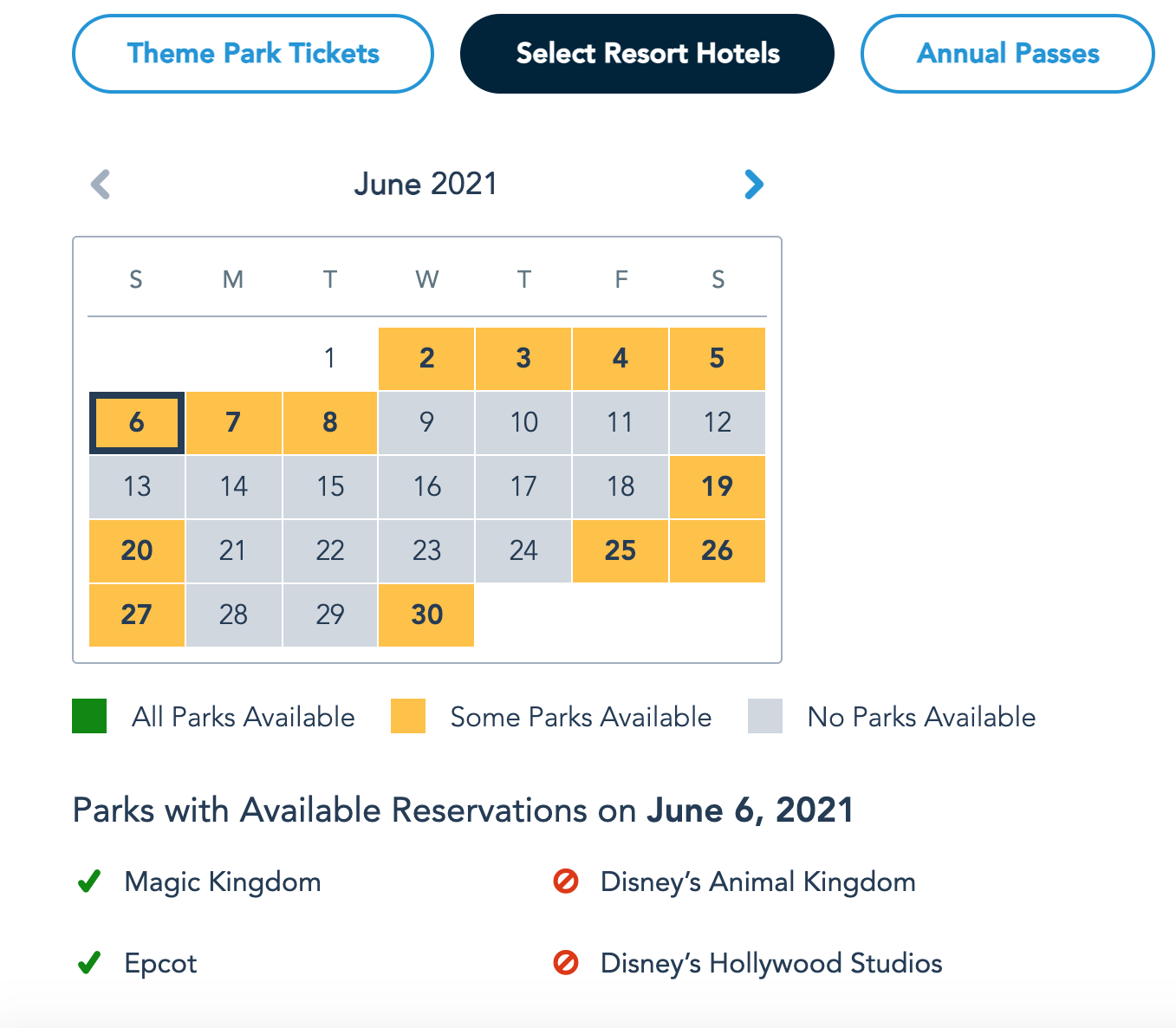Switch to Annual Passes tab
The image size is (1176, 1028).
click(x=1008, y=54)
